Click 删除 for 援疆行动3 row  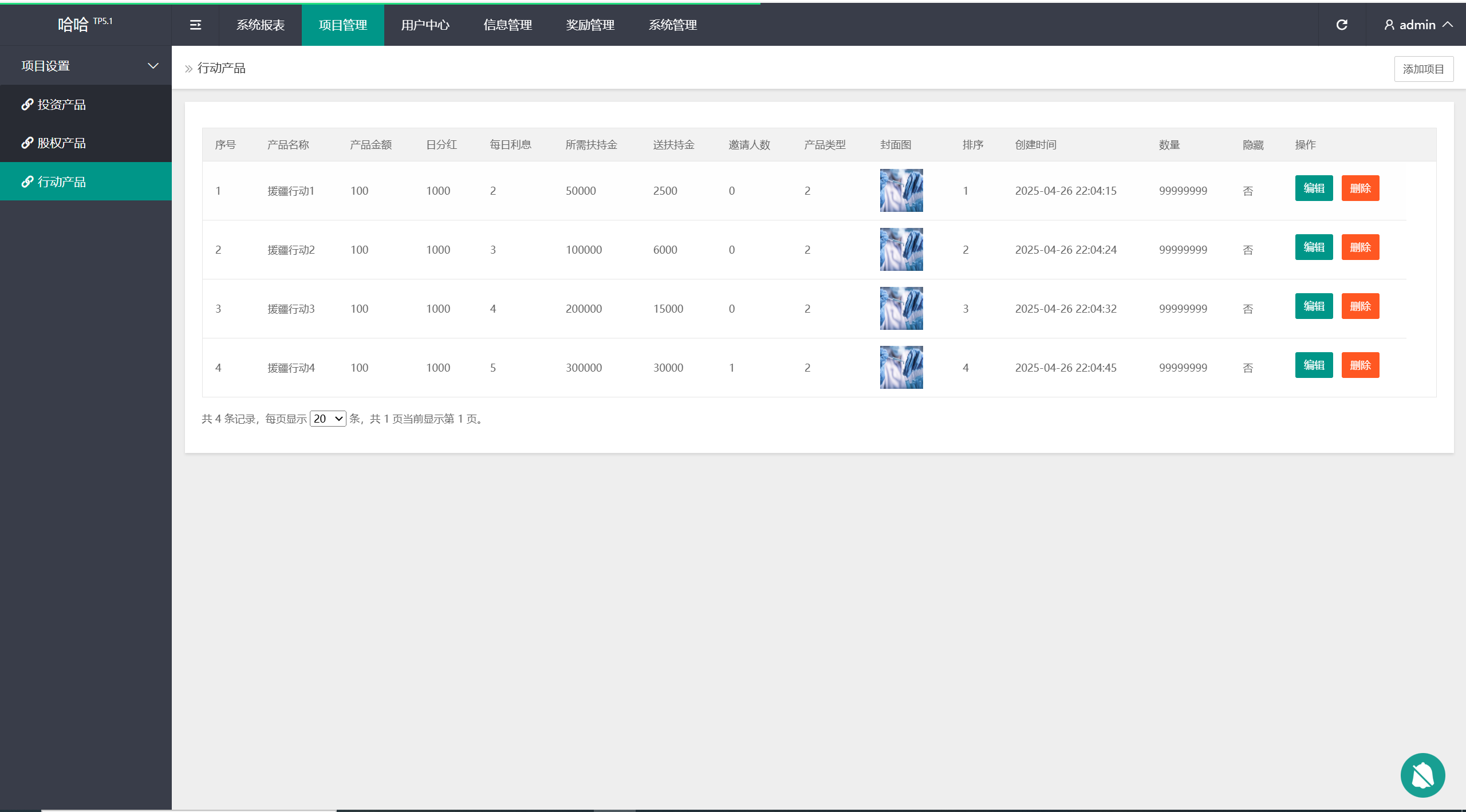1360,306
